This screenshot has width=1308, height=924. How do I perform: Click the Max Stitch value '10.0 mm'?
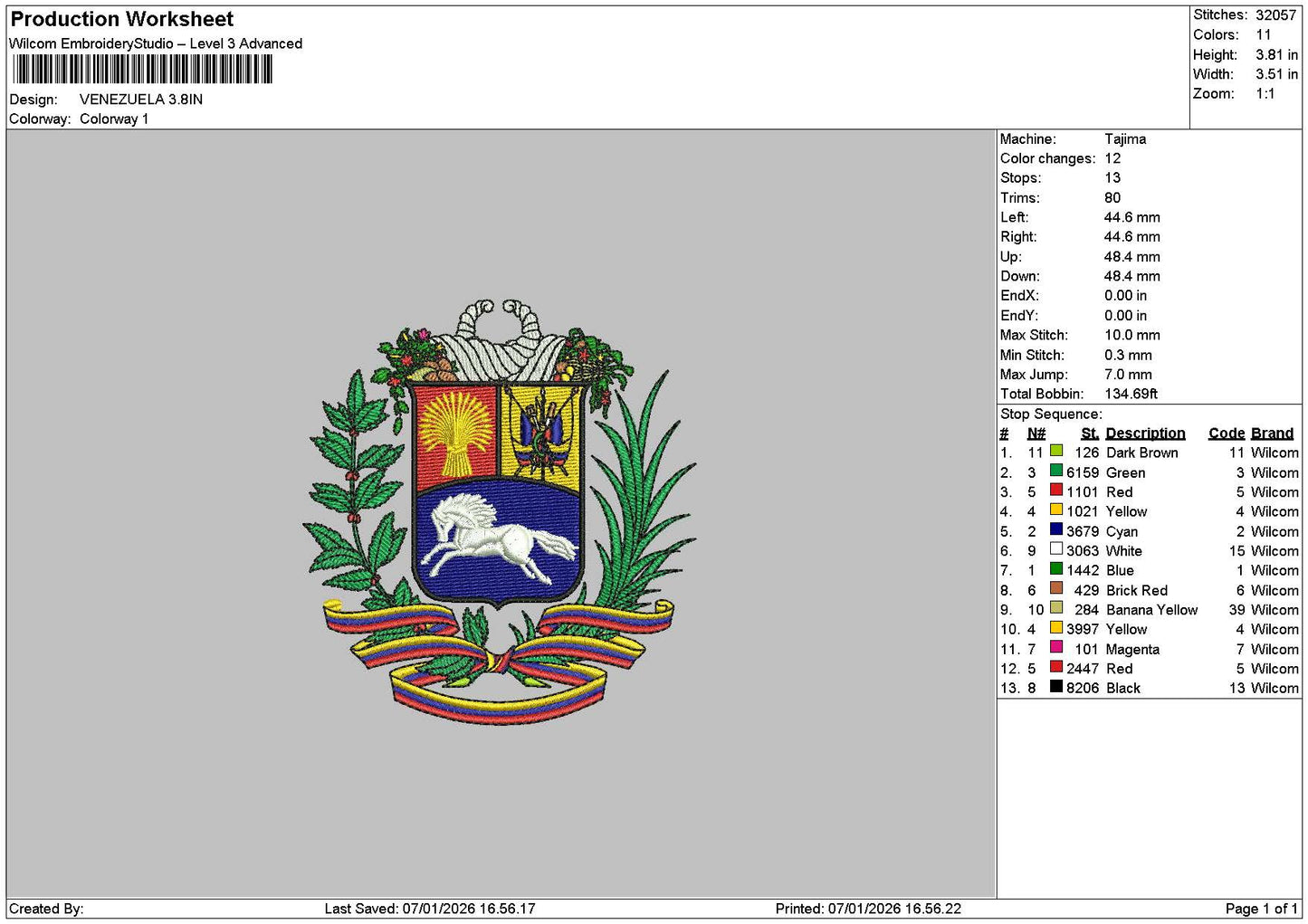coord(1132,335)
